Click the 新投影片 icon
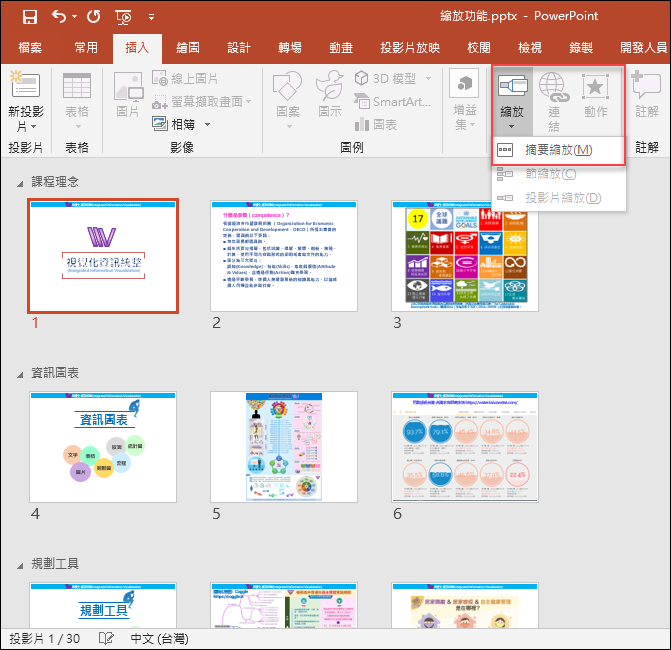 coord(25,84)
